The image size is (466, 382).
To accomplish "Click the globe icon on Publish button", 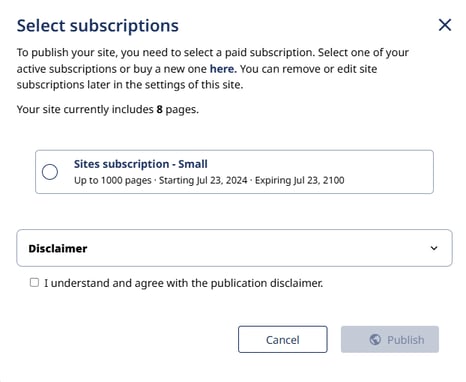I will [x=375, y=340].
